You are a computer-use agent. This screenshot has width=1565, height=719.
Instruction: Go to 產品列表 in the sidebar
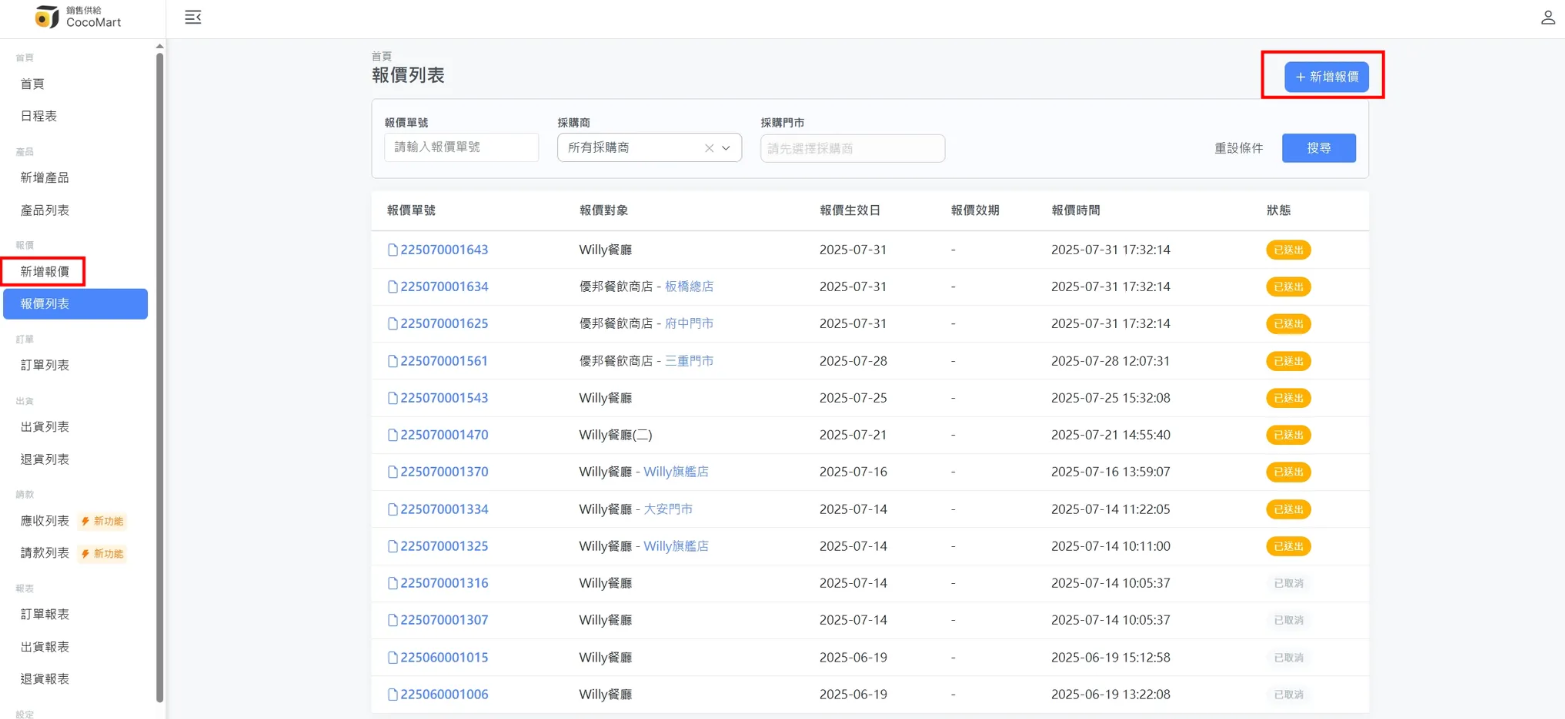45,211
